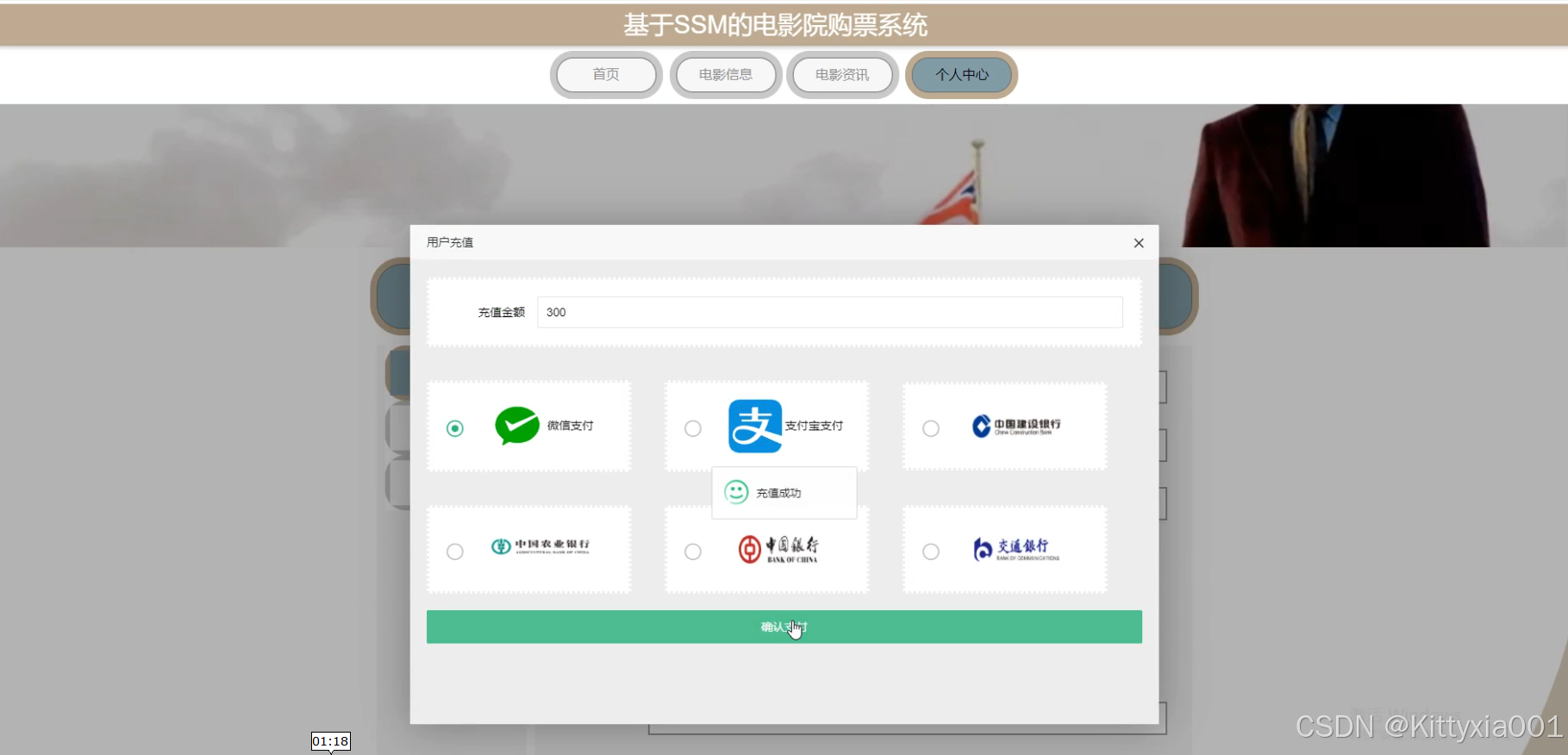Click the WeChat Pay logo
Image resolution: width=1568 pixels, height=755 pixels.
(x=517, y=426)
